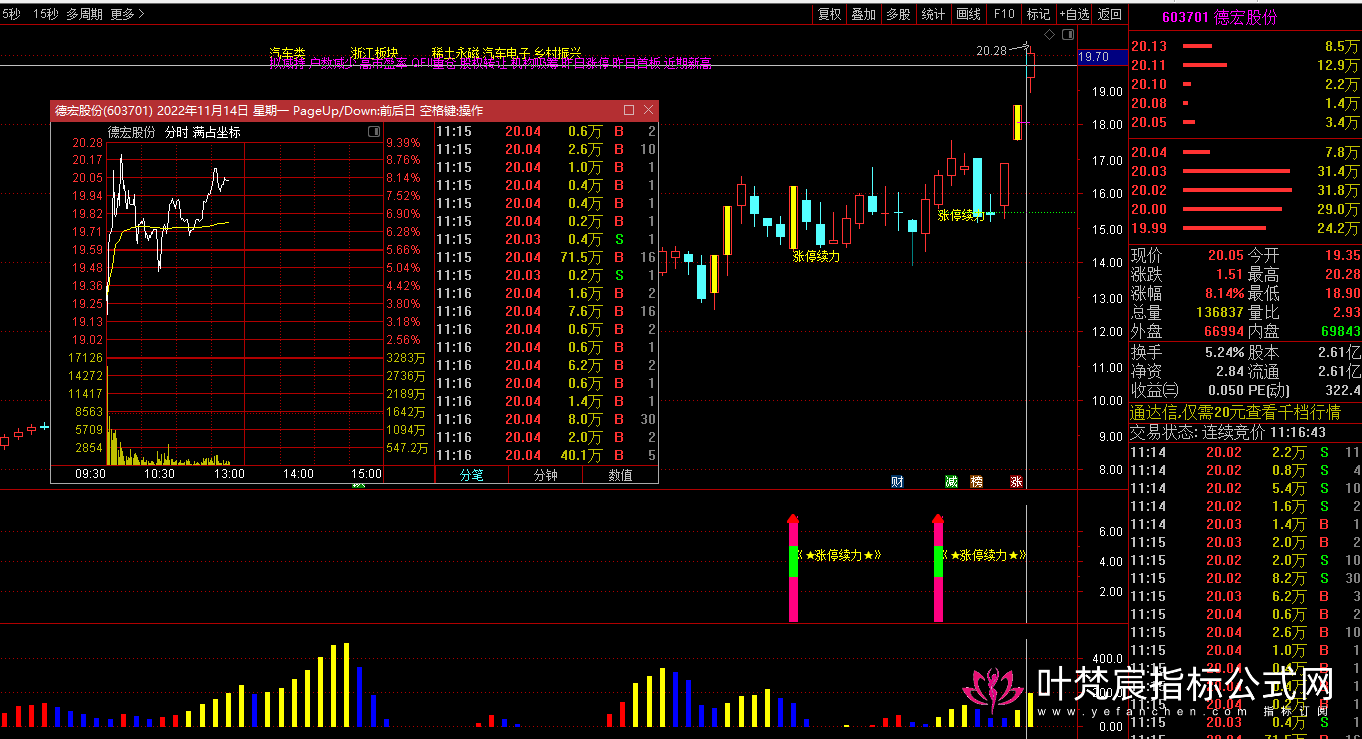Screen dimensions: 1362x739
Task: Click the 19.99 buy order row
Action: click(x=1245, y=228)
